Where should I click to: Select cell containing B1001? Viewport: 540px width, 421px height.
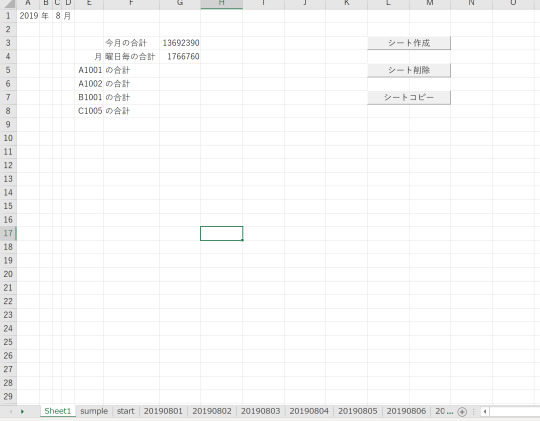tap(89, 97)
